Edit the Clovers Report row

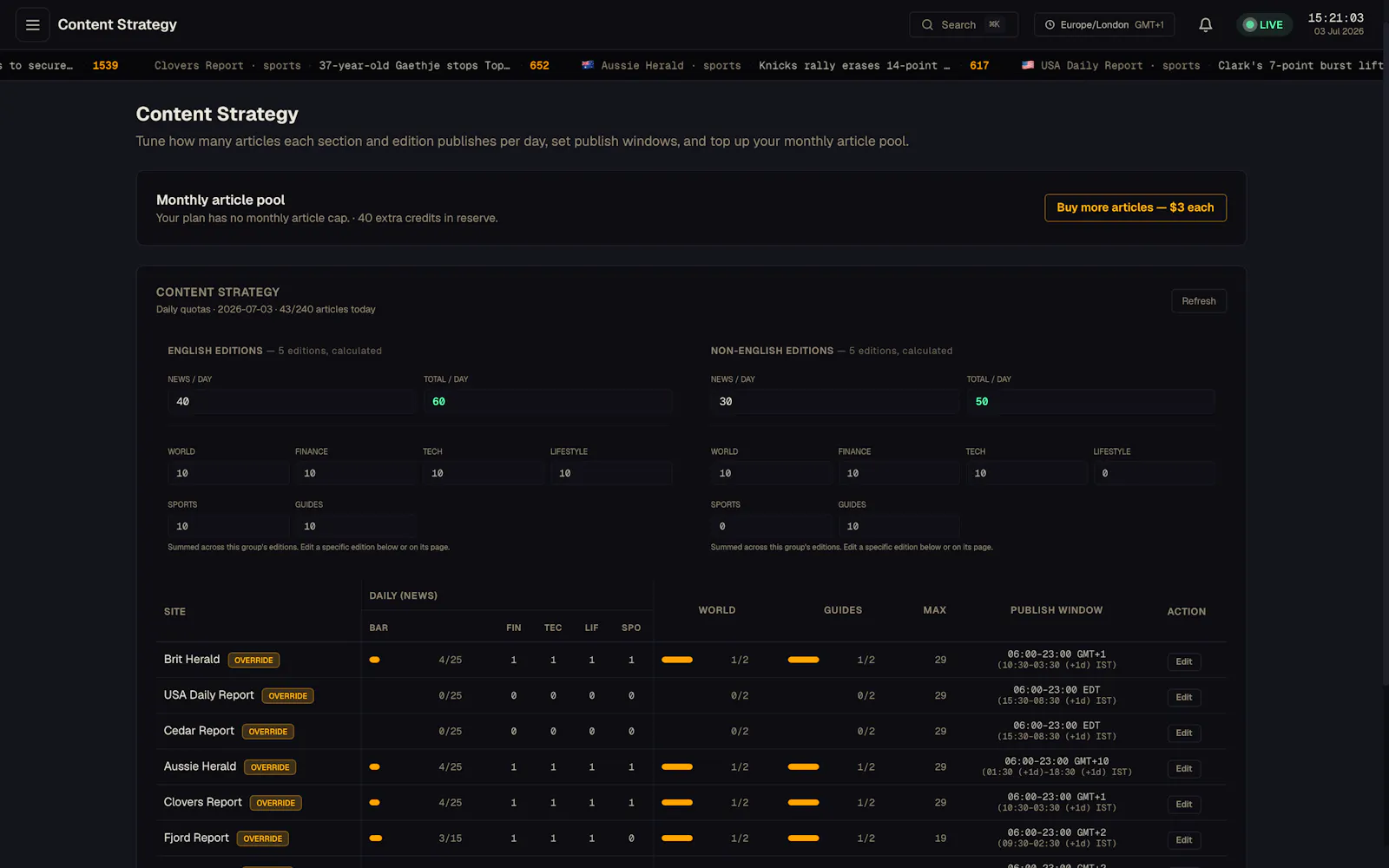pyautogui.click(x=1184, y=804)
